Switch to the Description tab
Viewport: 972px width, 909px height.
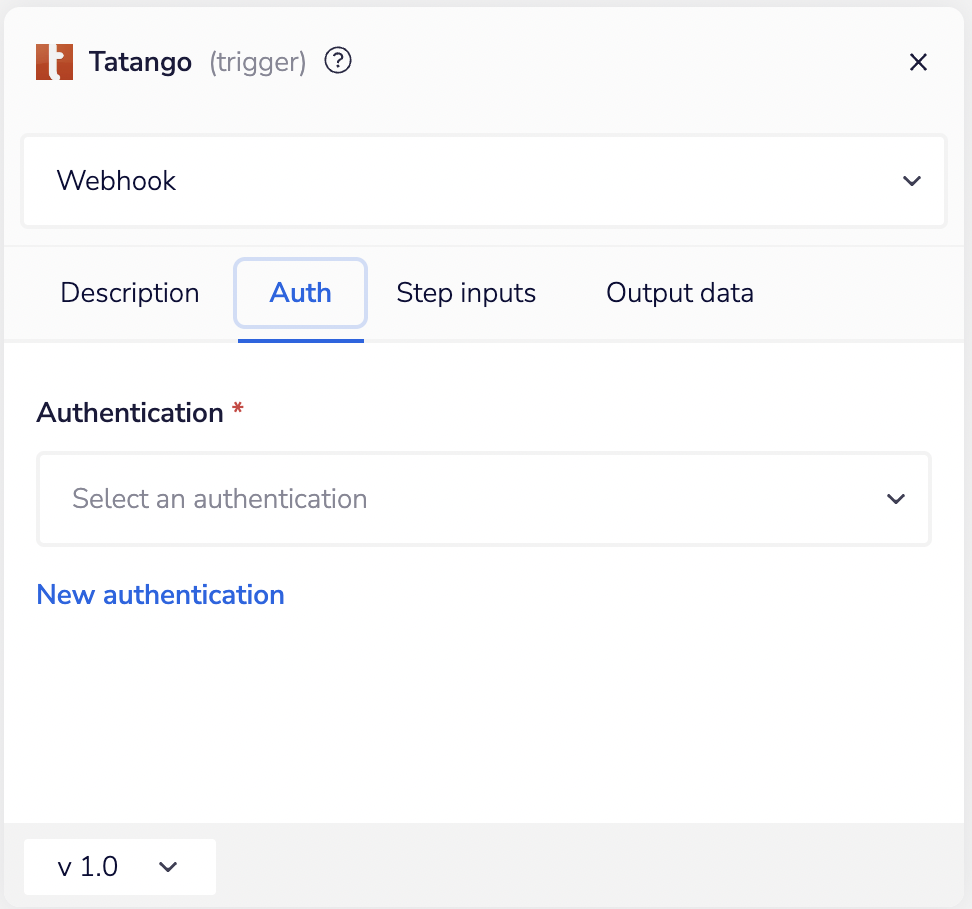pos(130,293)
